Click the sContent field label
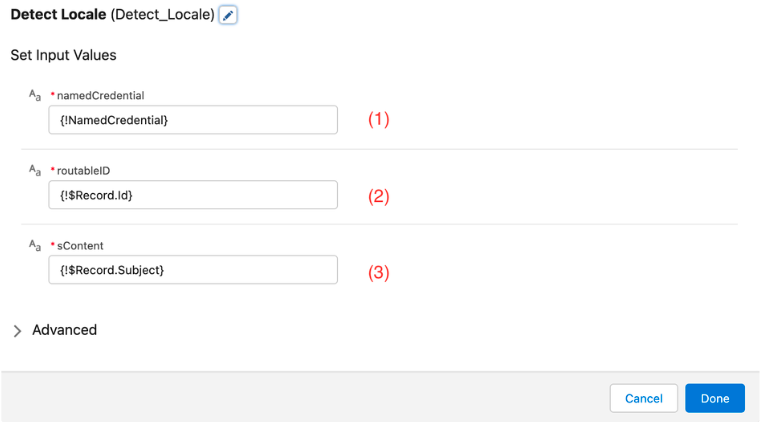Image resolution: width=760 pixels, height=422 pixels. pyautogui.click(x=80, y=246)
